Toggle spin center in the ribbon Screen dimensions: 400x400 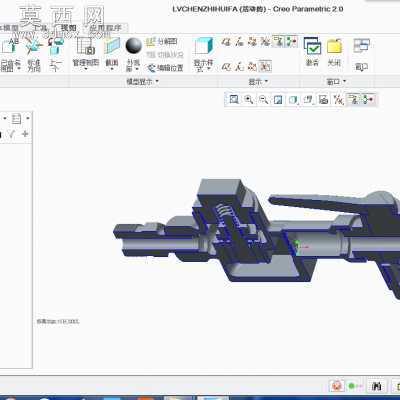(291, 41)
